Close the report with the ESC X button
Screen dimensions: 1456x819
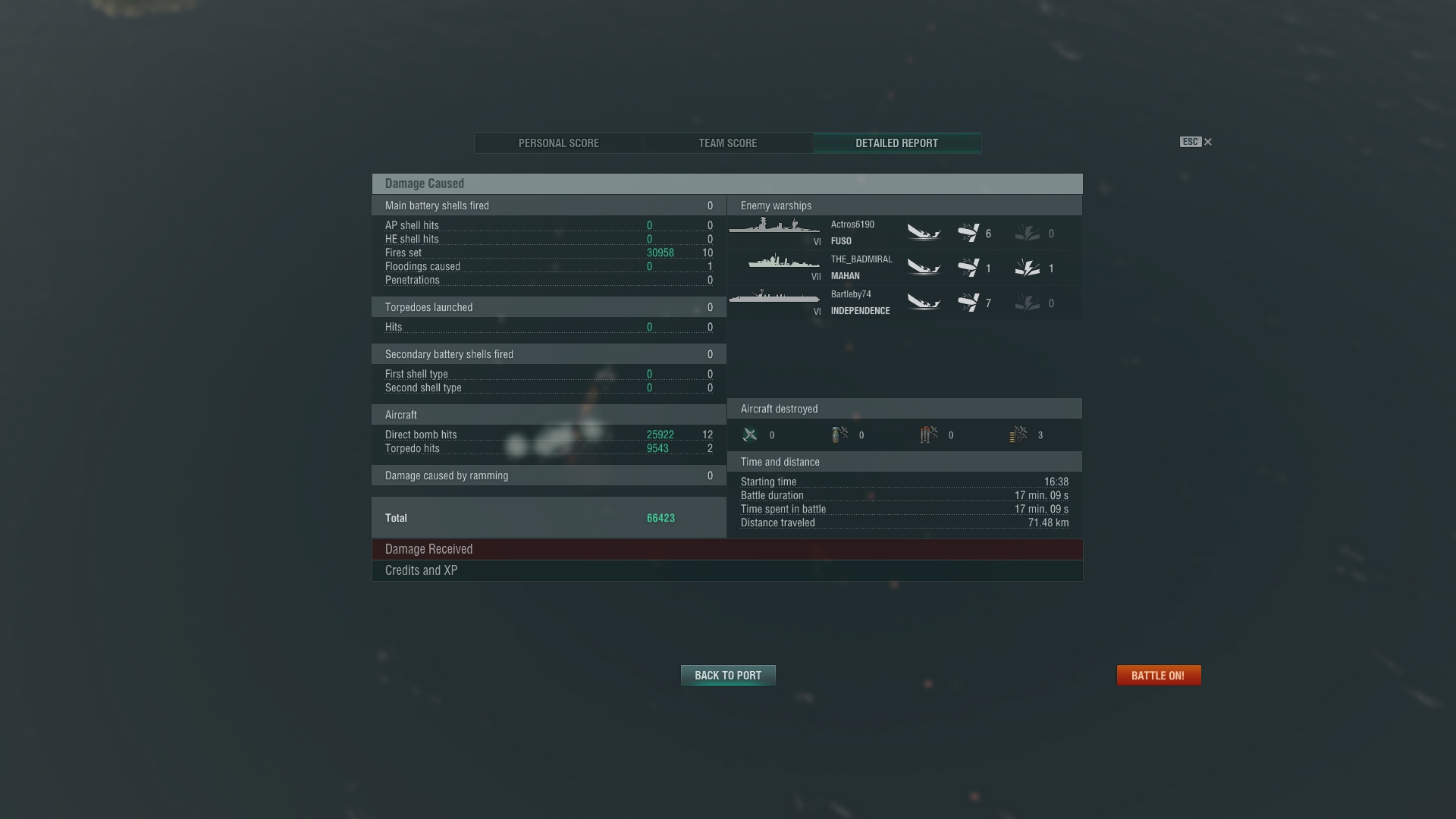tap(1196, 142)
